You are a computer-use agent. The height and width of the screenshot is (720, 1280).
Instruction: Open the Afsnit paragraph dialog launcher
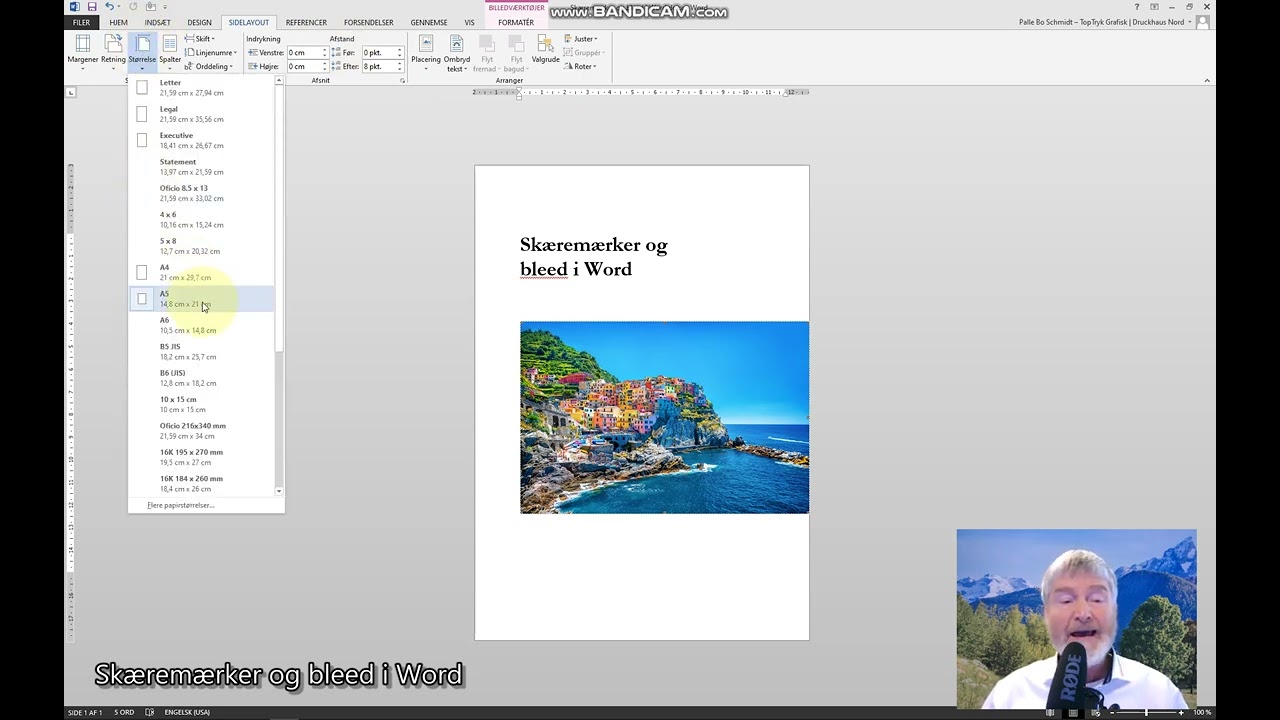click(402, 81)
